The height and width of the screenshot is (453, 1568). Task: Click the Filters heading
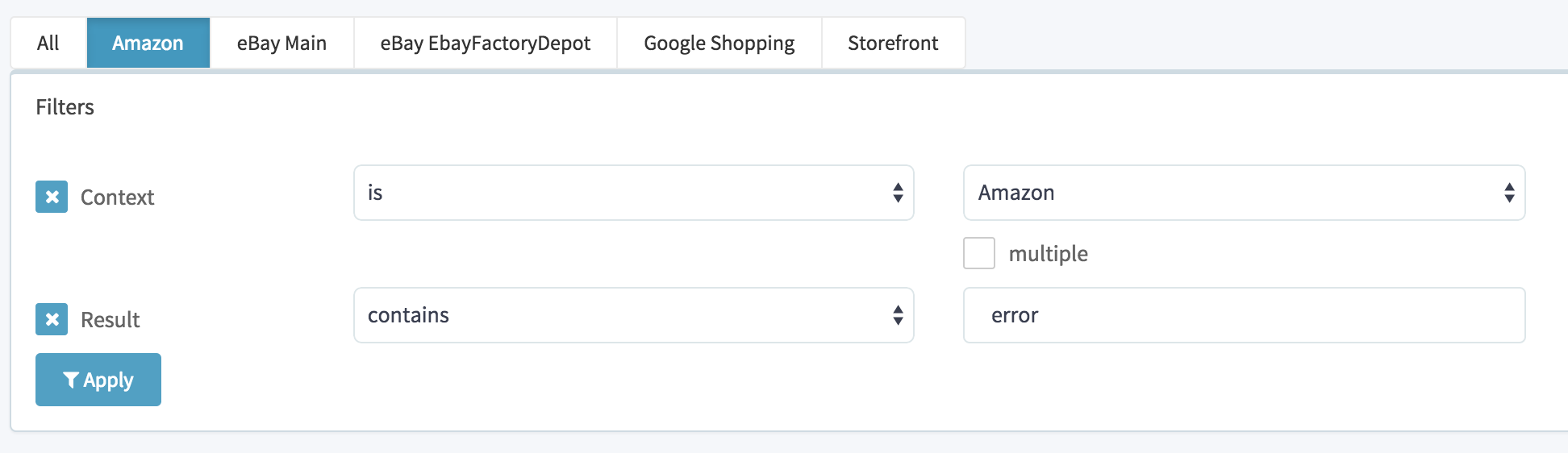(x=65, y=107)
